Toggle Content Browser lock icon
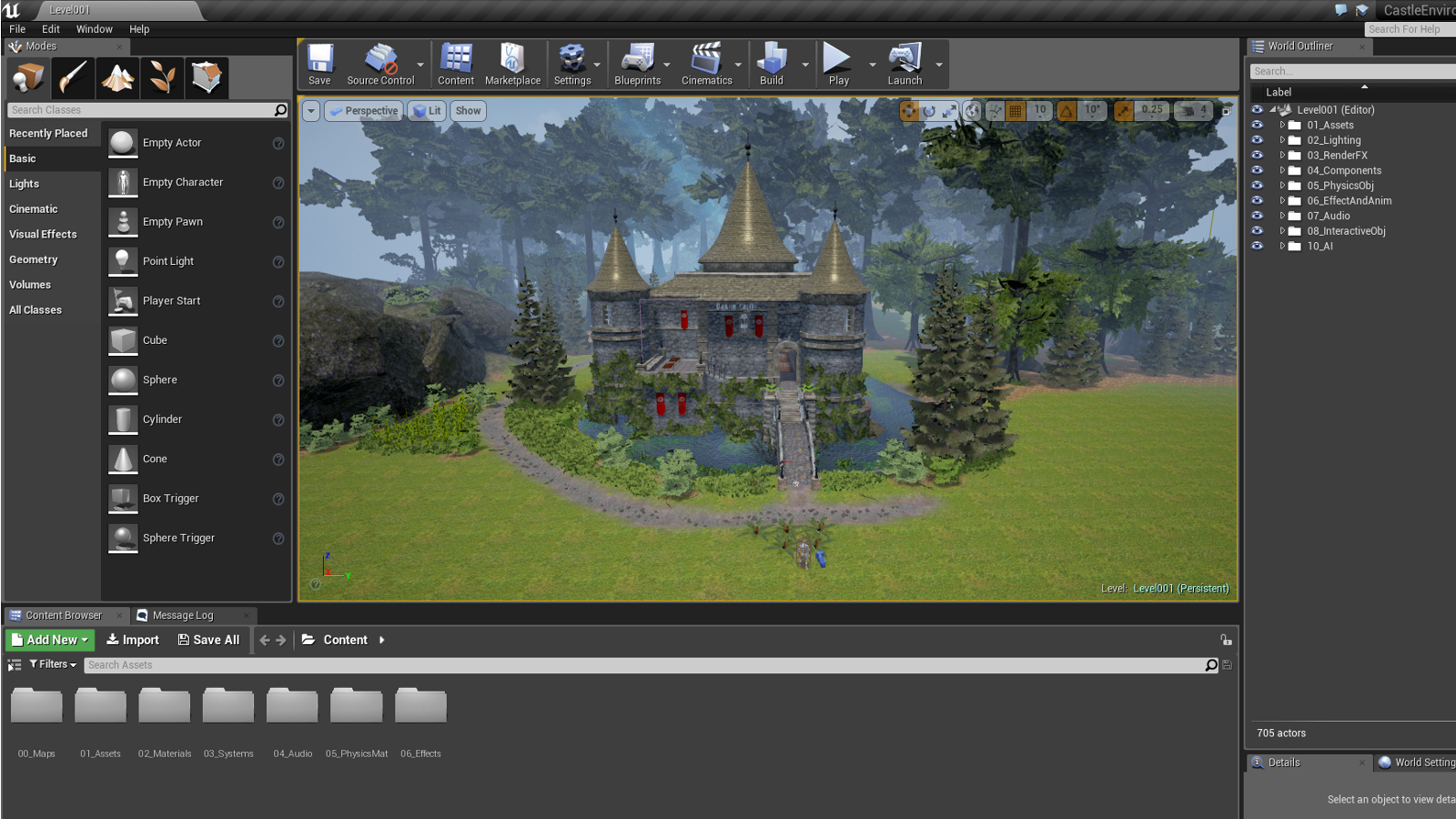This screenshot has height=819, width=1456. click(1226, 640)
